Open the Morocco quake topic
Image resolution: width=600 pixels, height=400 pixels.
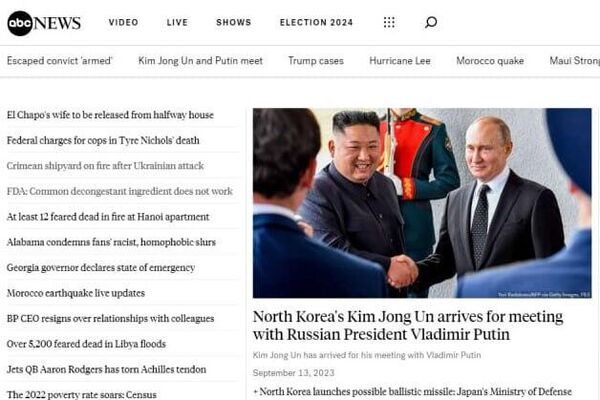click(x=490, y=60)
